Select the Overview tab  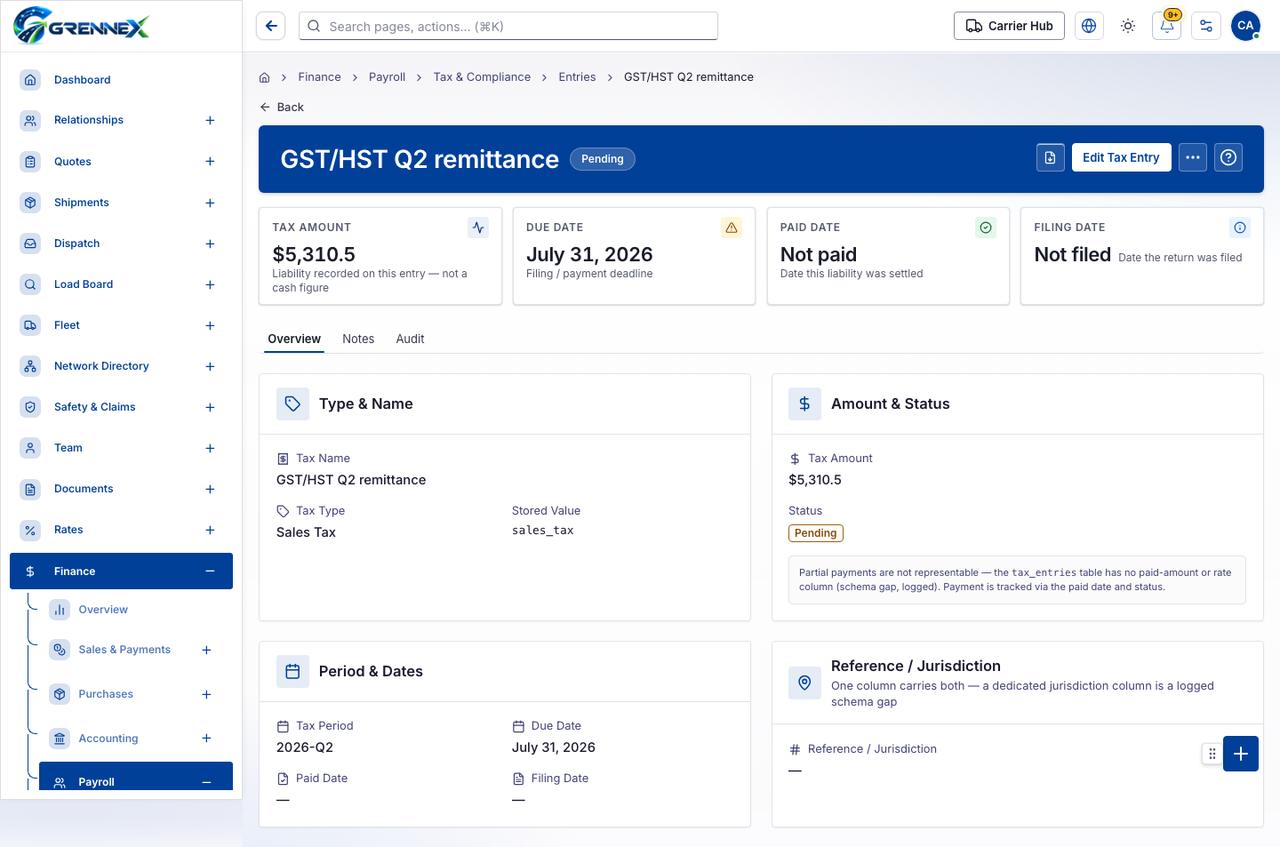click(294, 339)
